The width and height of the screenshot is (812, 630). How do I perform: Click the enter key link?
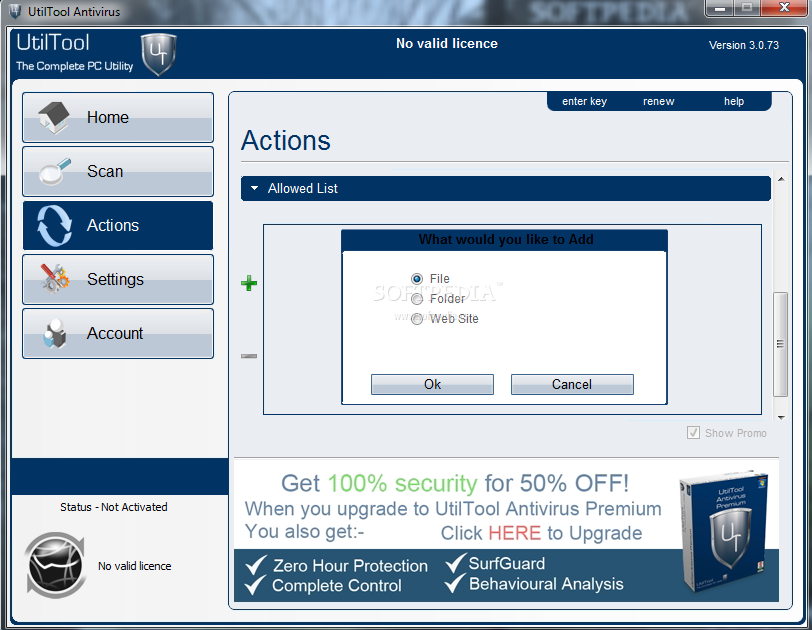click(584, 101)
